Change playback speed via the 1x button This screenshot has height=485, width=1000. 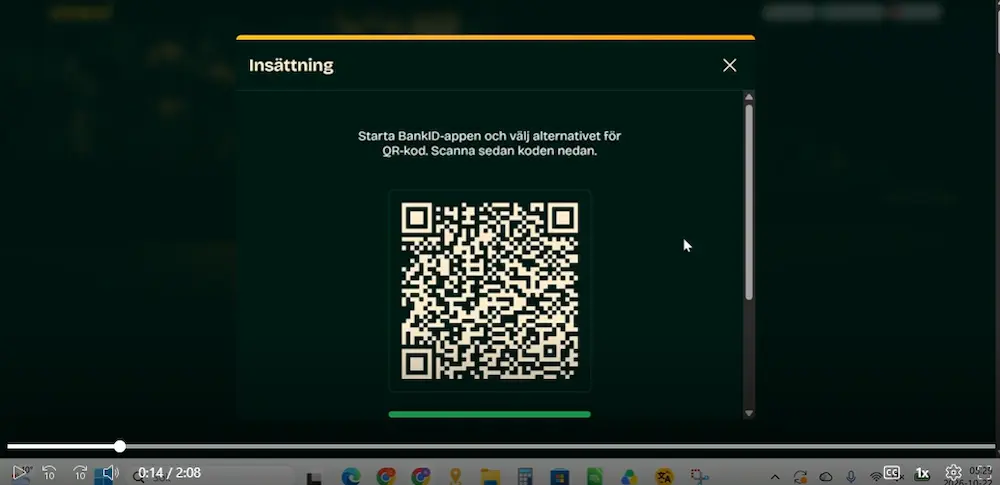(922, 473)
